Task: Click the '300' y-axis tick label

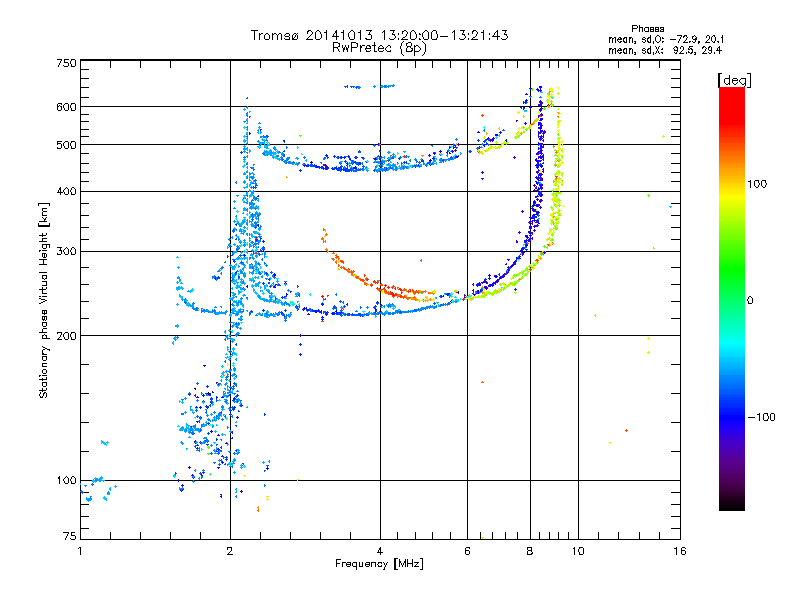Action: coord(67,251)
